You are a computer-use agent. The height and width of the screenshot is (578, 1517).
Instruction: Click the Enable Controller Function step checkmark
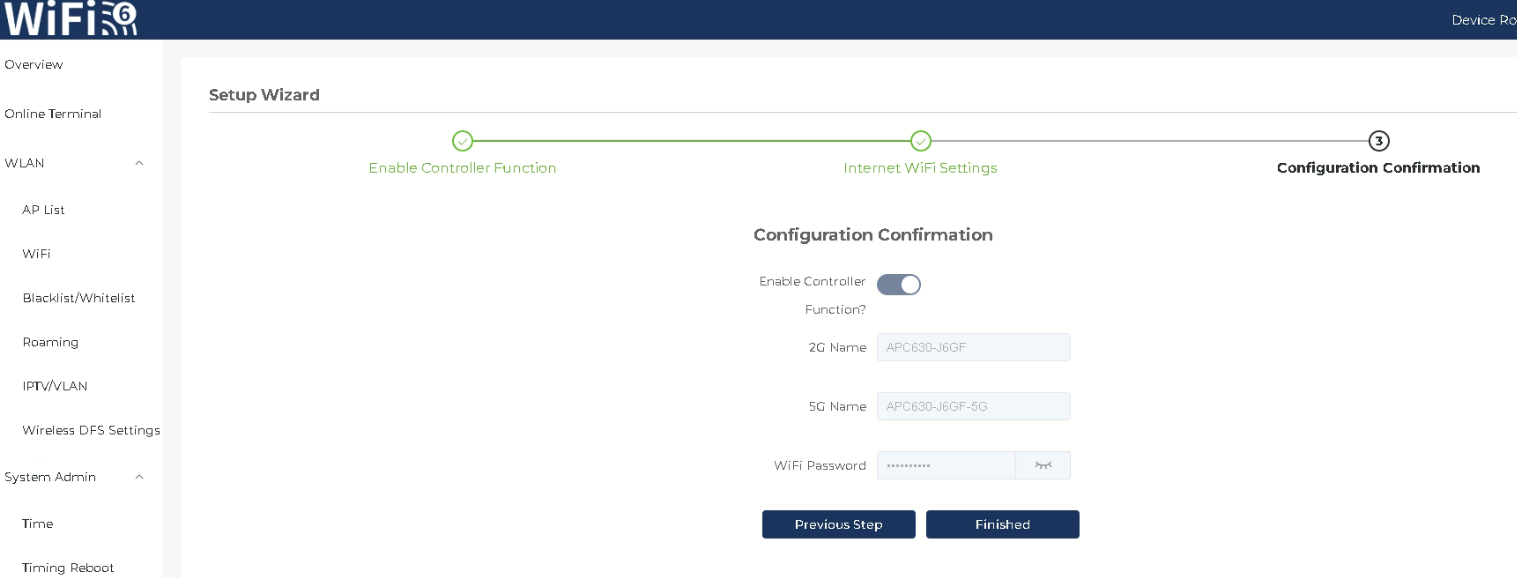click(462, 141)
